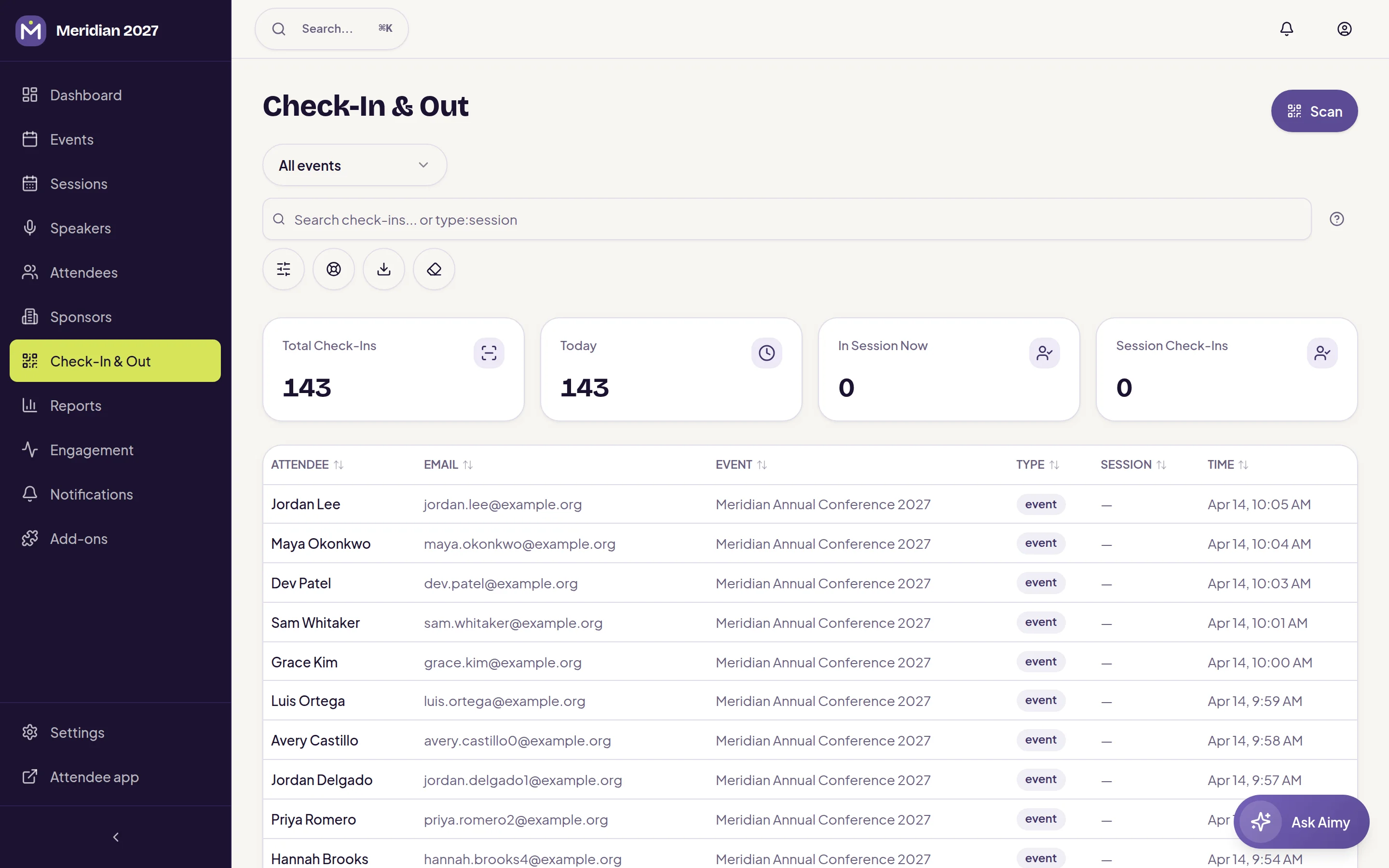The width and height of the screenshot is (1389, 868).
Task: Click the jordan.lee@example.org email cell
Action: (x=502, y=504)
